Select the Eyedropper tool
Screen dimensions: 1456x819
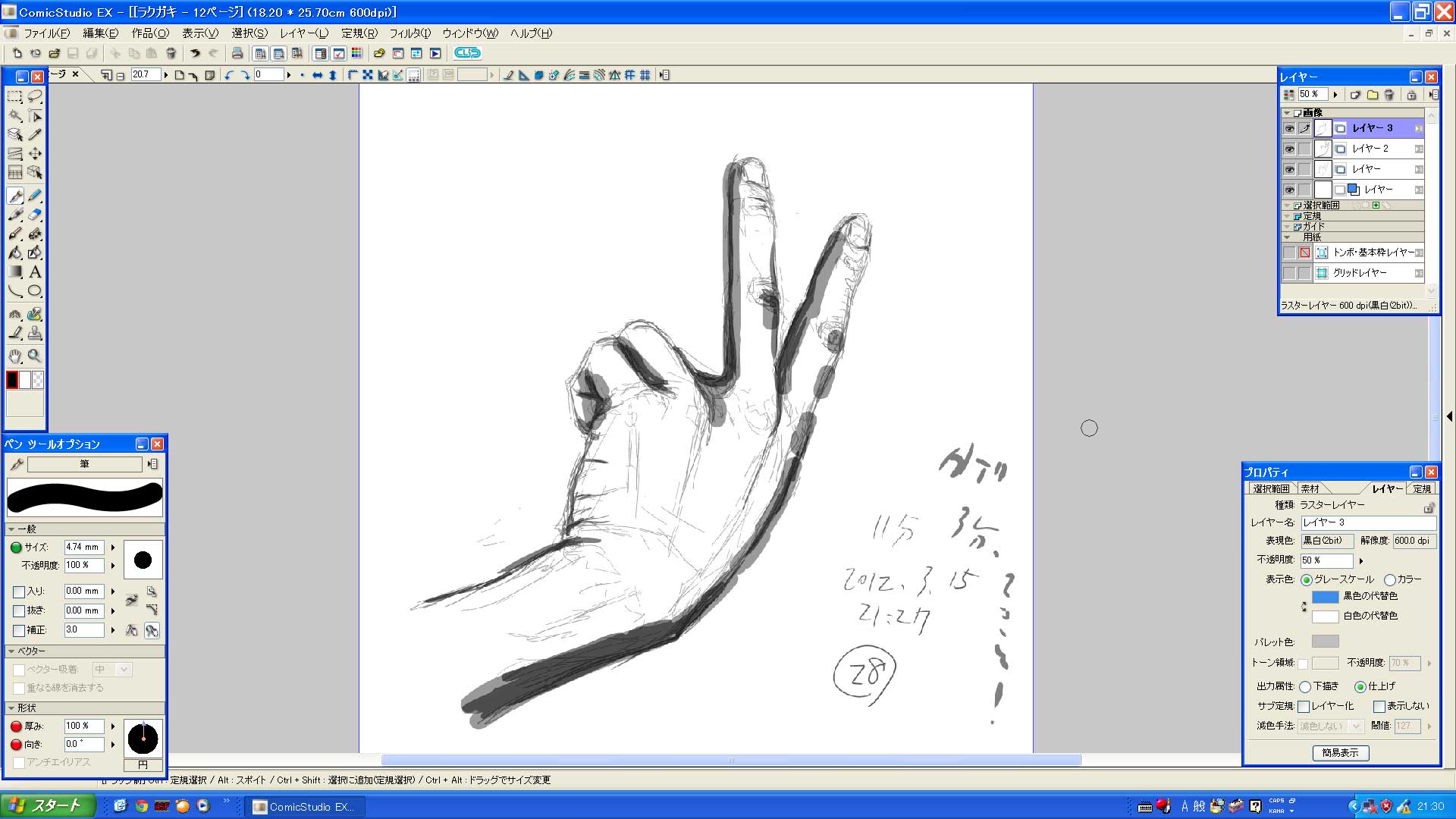click(35, 134)
